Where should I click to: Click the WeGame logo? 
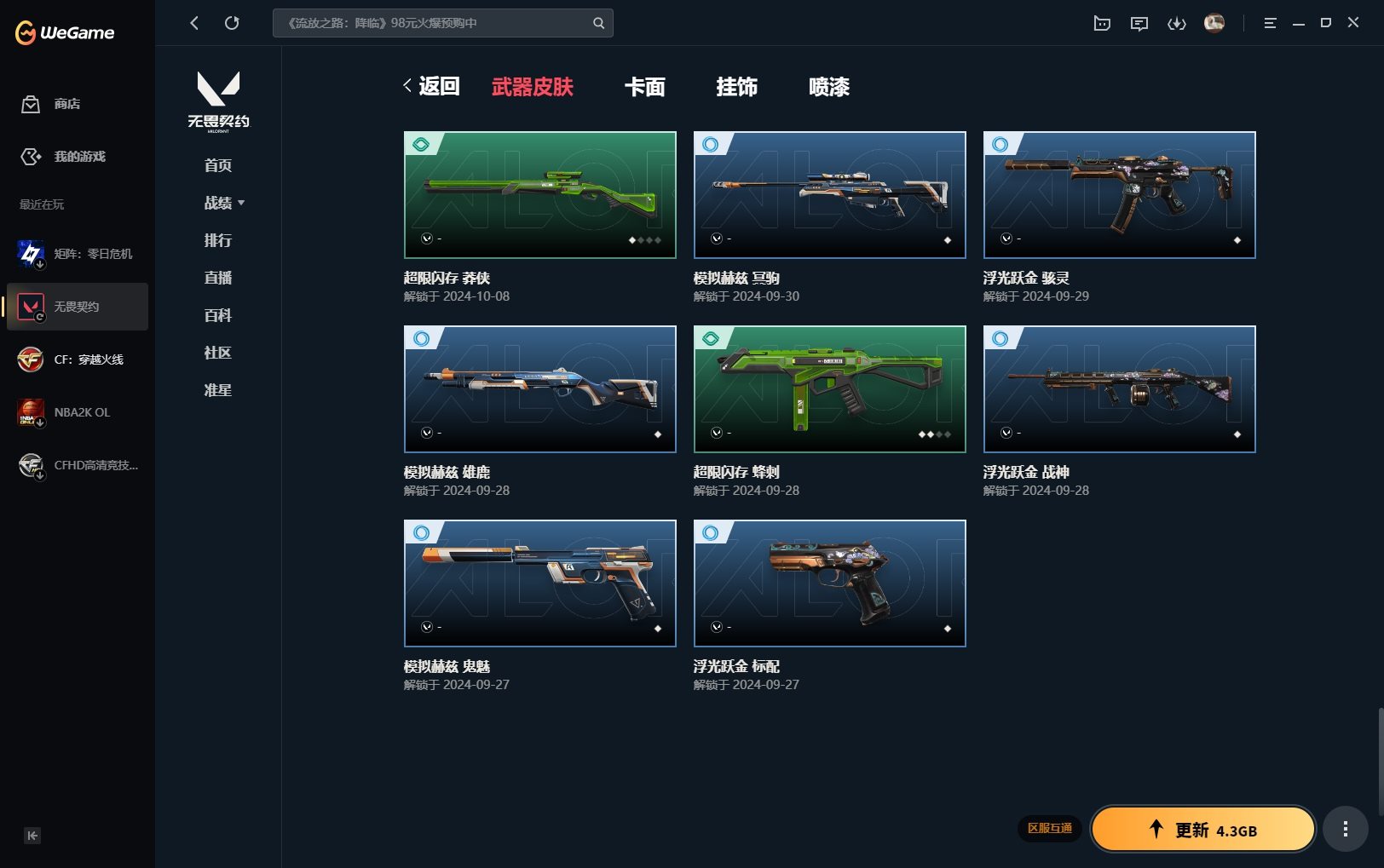pyautogui.click(x=65, y=32)
